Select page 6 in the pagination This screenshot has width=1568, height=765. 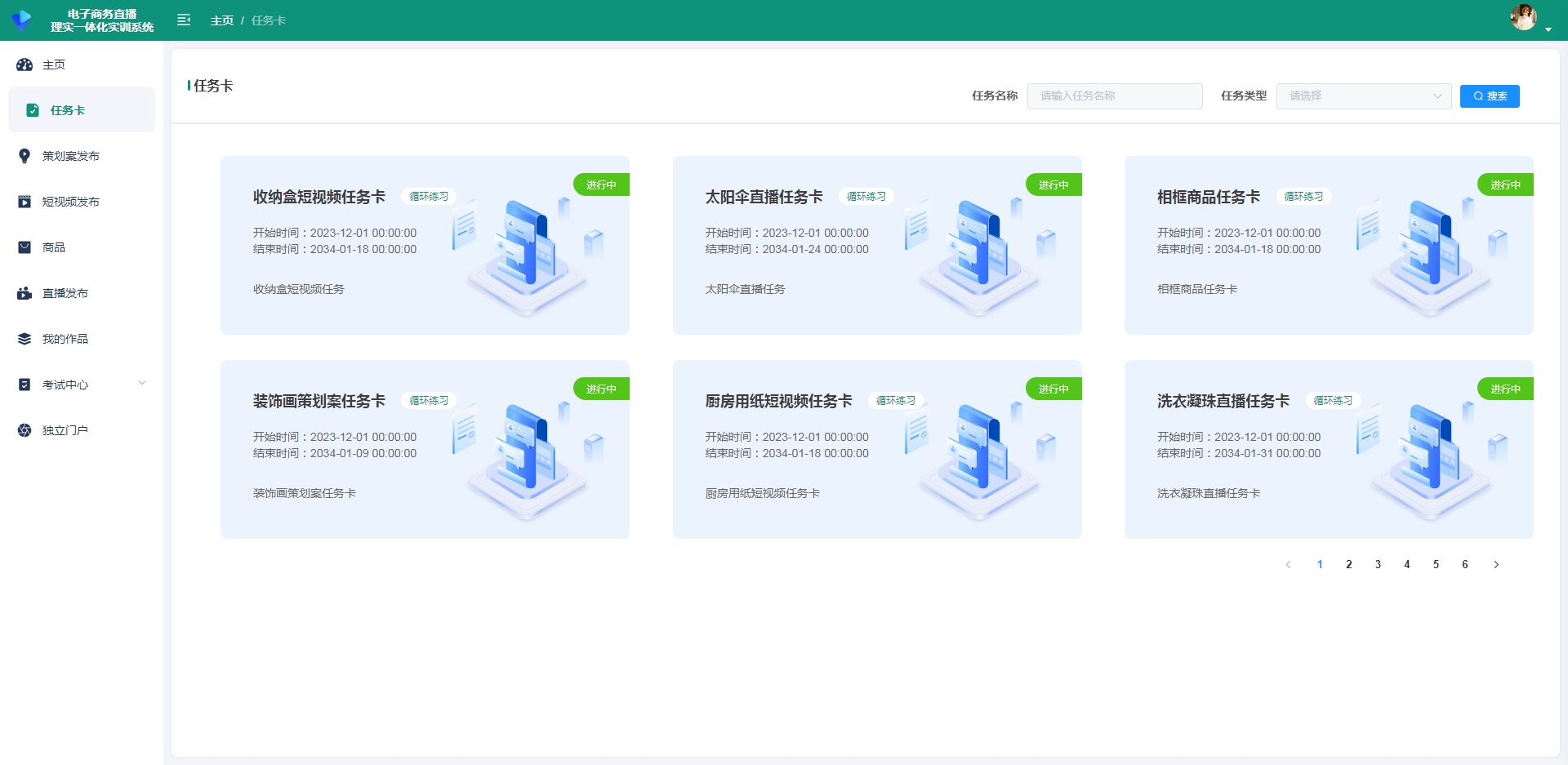coord(1465,564)
